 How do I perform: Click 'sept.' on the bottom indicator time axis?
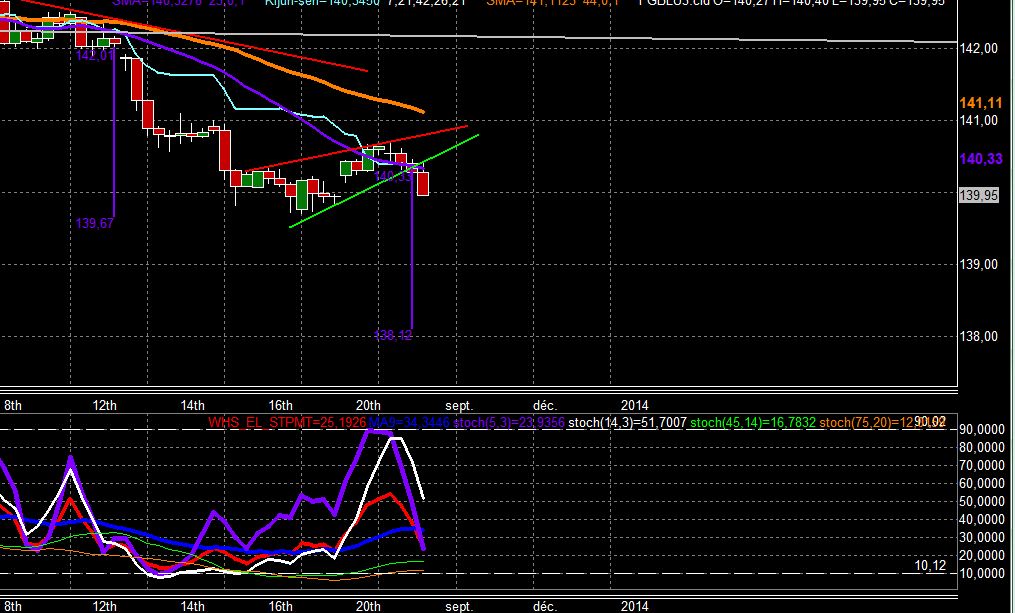[x=459, y=607]
